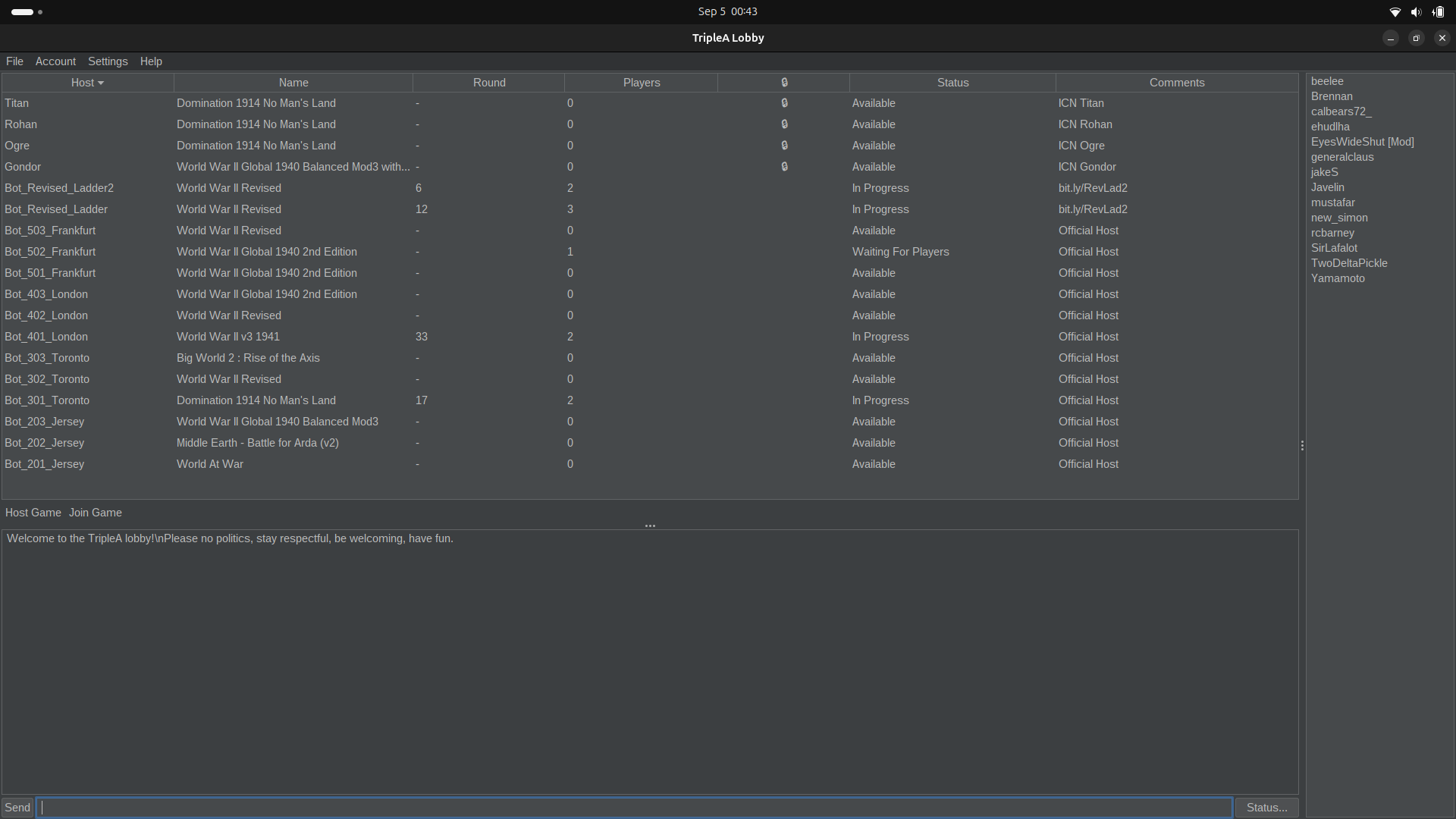Select the Bot_403_London row
1456x819 pixels.
click(x=650, y=294)
